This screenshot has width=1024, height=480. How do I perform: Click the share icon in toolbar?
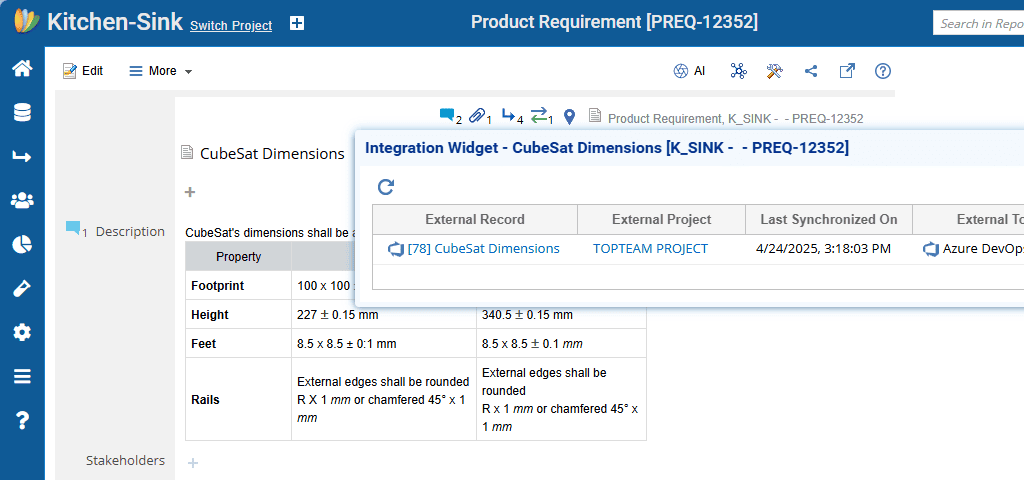(x=811, y=71)
